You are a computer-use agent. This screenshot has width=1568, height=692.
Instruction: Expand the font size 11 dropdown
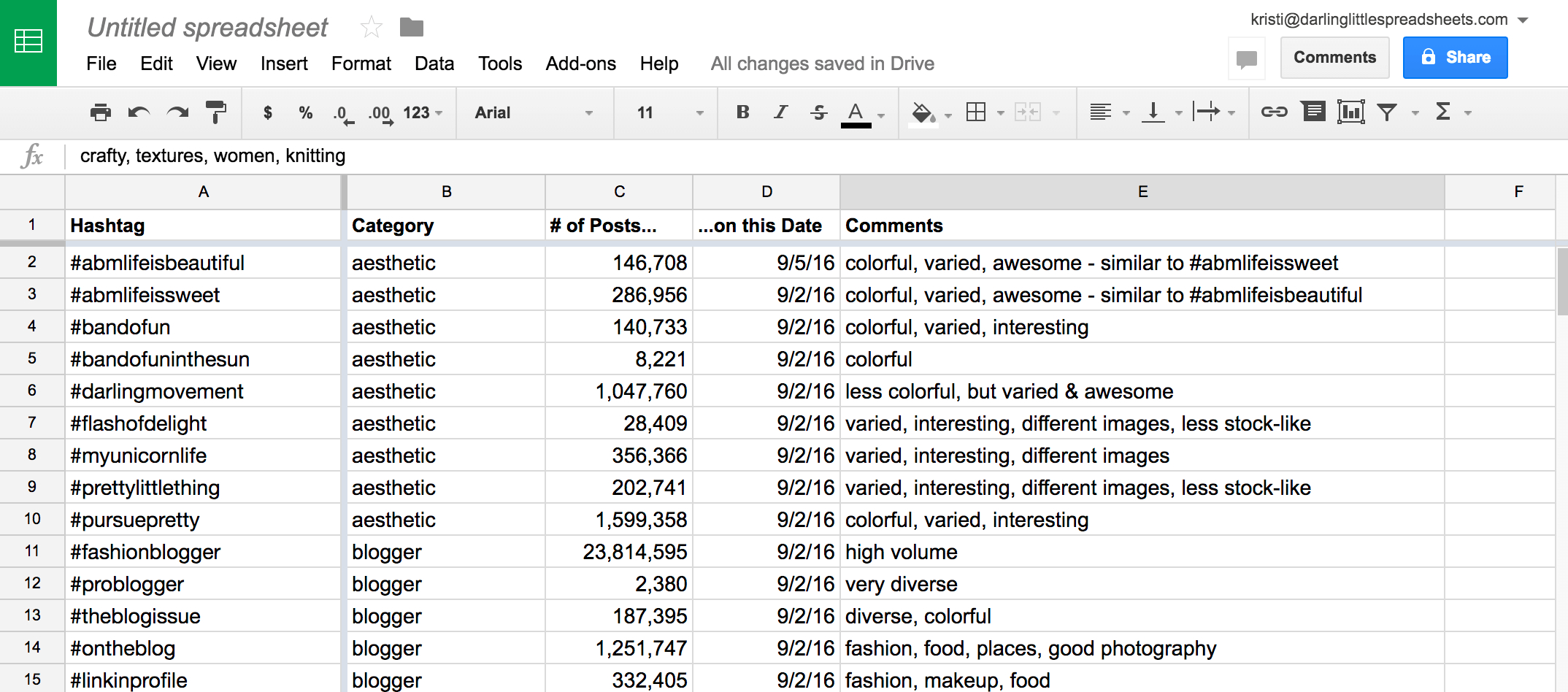669,112
